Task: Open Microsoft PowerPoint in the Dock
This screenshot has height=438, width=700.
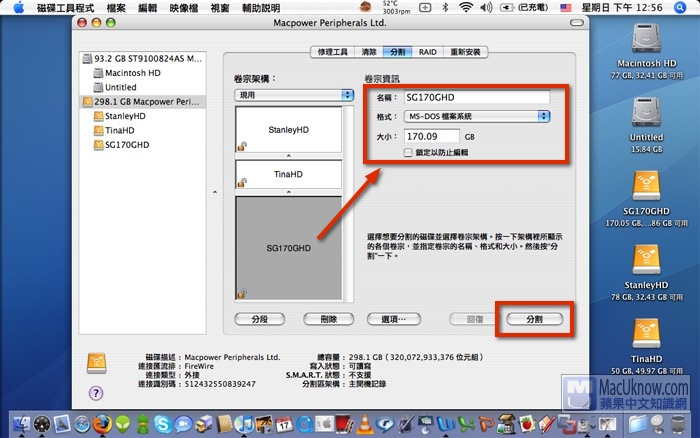Action: [486, 424]
